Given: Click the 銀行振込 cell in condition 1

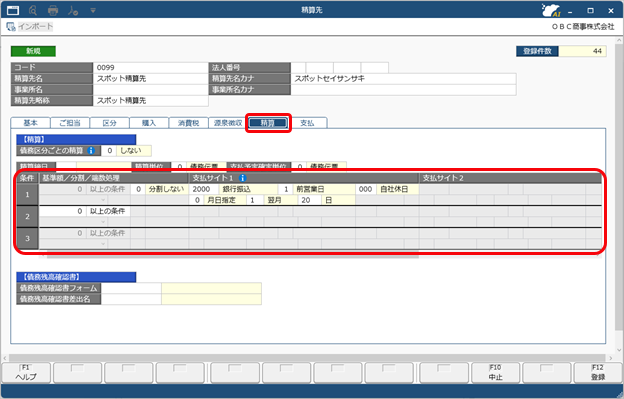Looking at the screenshot, I should 248,189.
